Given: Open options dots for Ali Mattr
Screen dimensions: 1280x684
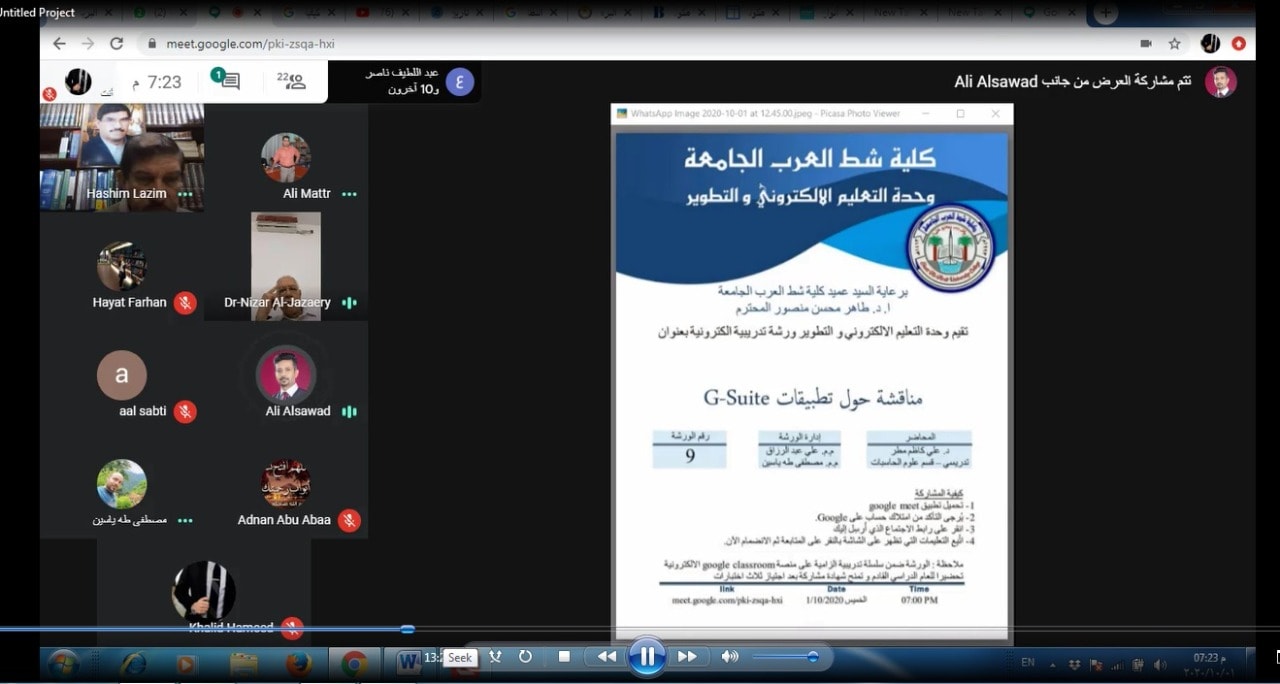Looking at the screenshot, I should pos(349,194).
